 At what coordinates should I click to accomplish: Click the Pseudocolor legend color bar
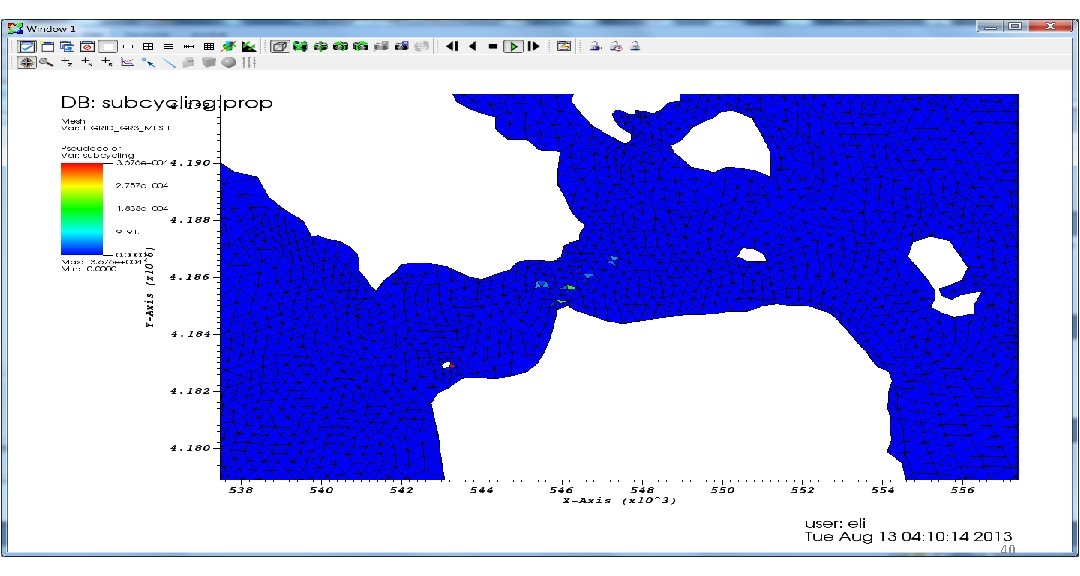pyautogui.click(x=82, y=209)
